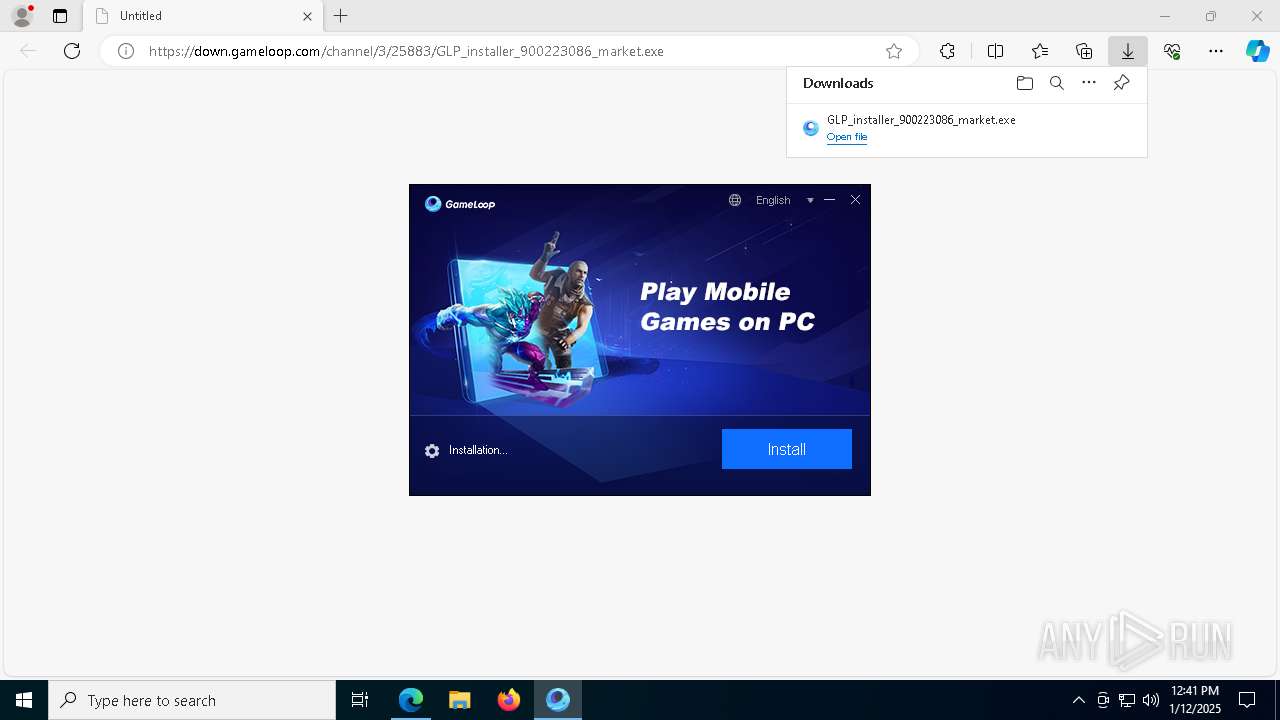Open Collections icon in Edge toolbar
The width and height of the screenshot is (1280, 720).
1084,51
